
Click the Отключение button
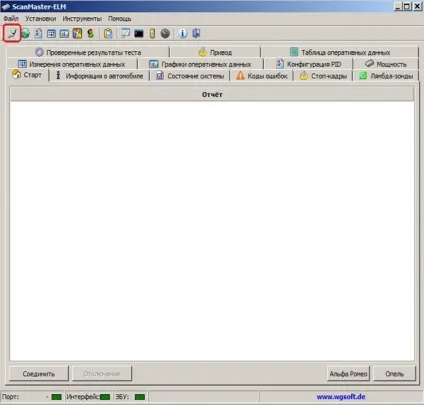(102, 374)
